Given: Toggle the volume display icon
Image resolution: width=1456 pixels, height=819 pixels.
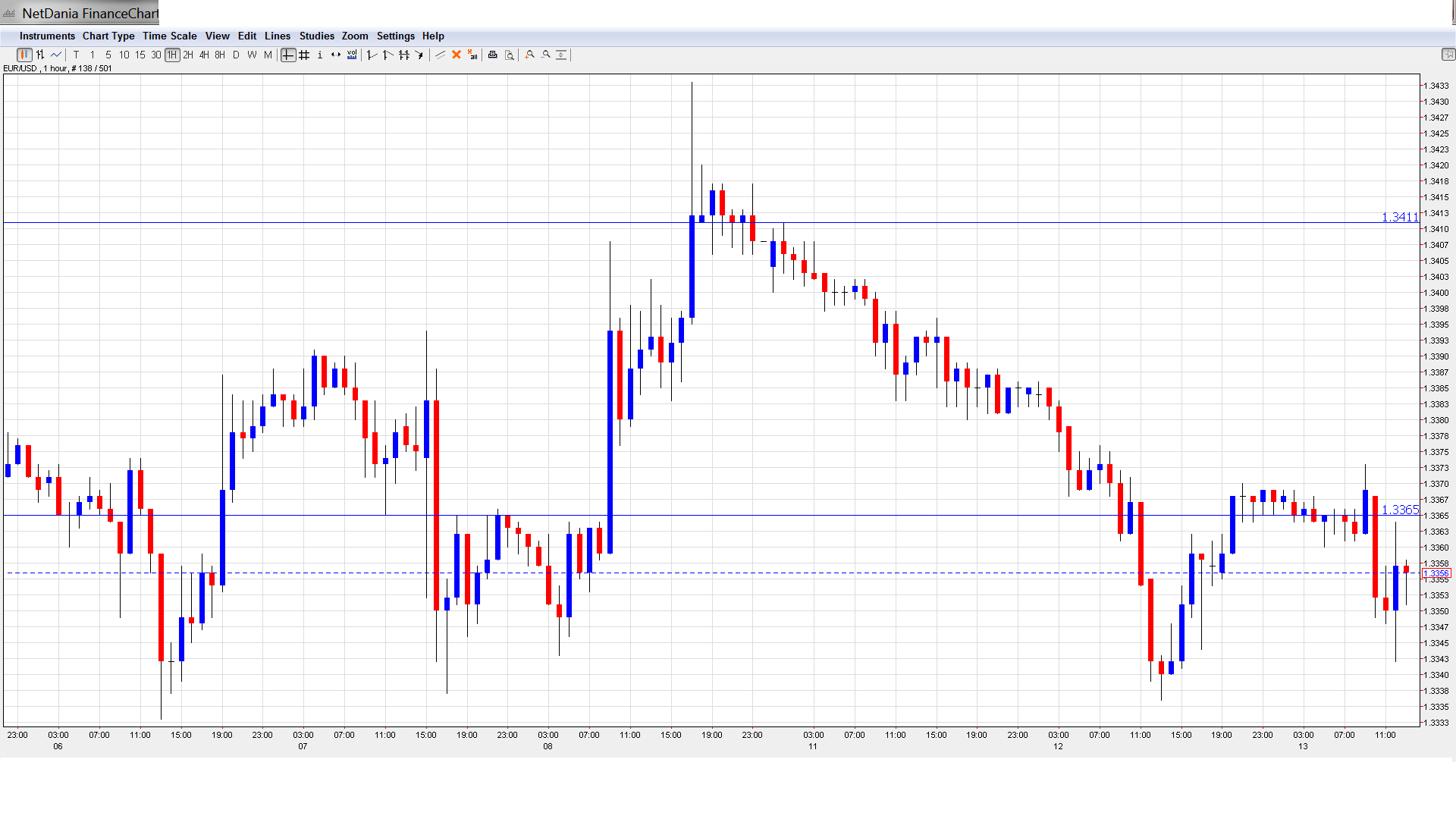Looking at the screenshot, I should 352,55.
